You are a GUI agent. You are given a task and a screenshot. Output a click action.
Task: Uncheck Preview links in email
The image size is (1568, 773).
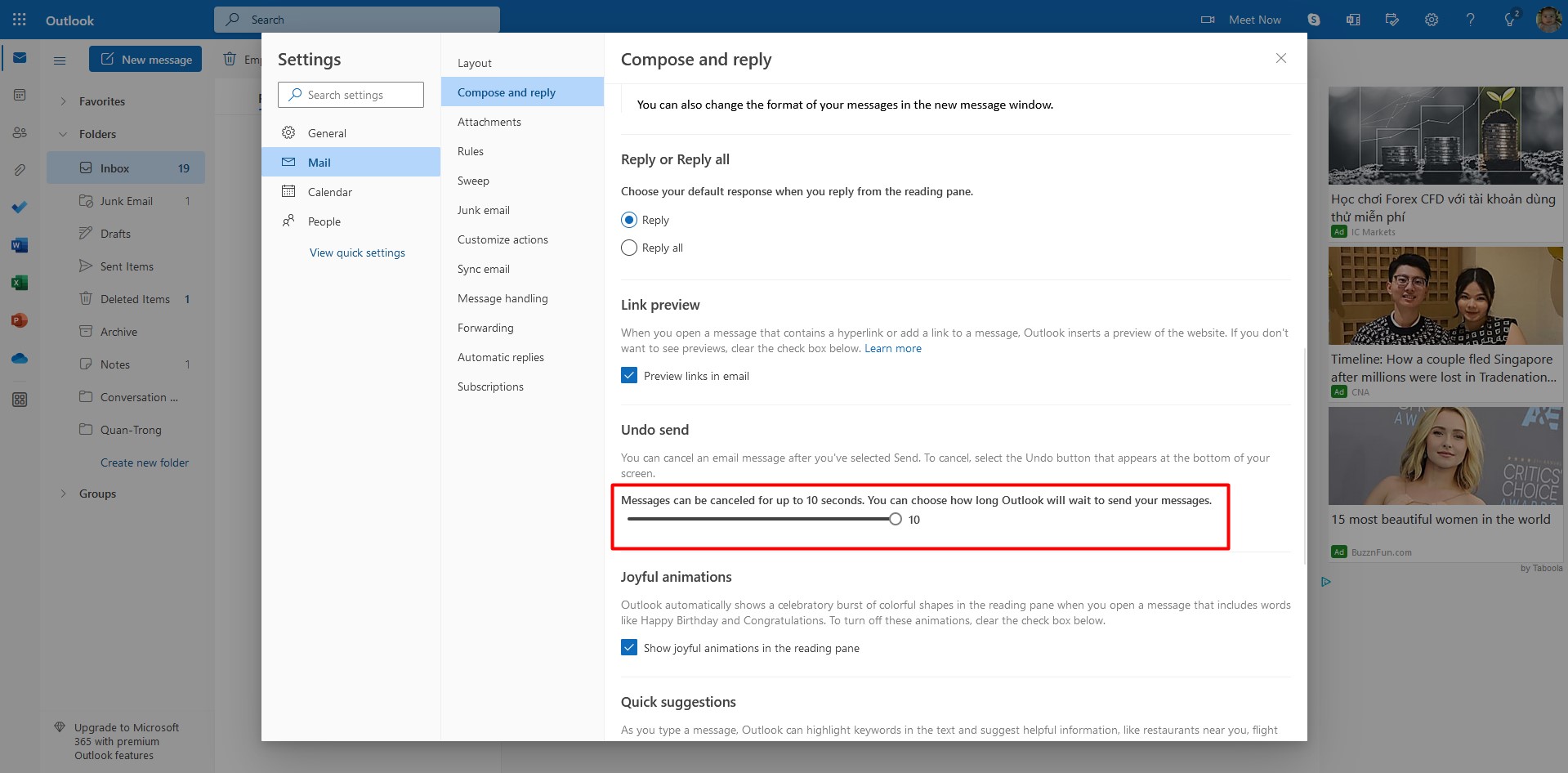(x=629, y=376)
